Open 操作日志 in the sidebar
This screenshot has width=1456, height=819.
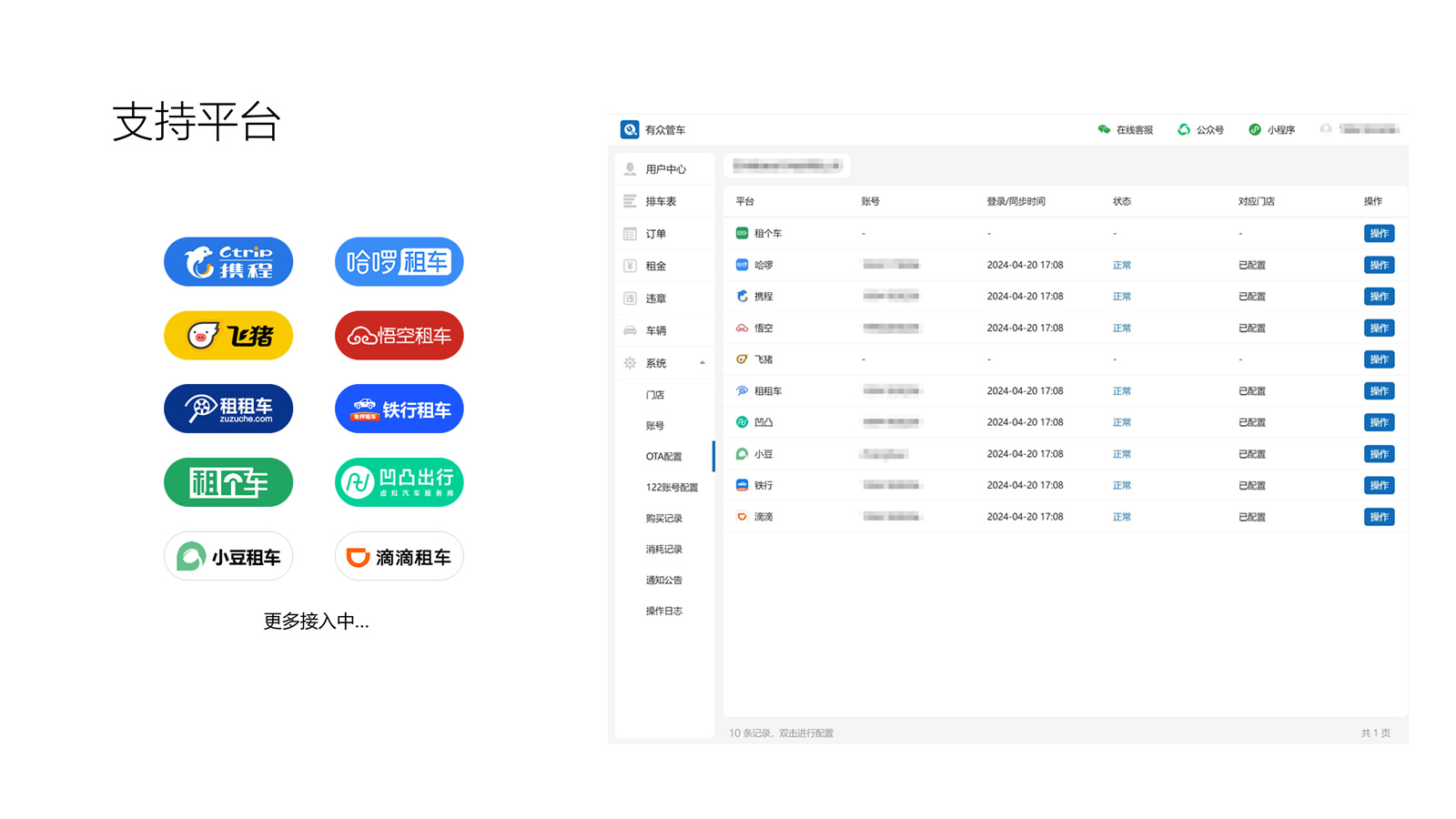[x=663, y=612]
